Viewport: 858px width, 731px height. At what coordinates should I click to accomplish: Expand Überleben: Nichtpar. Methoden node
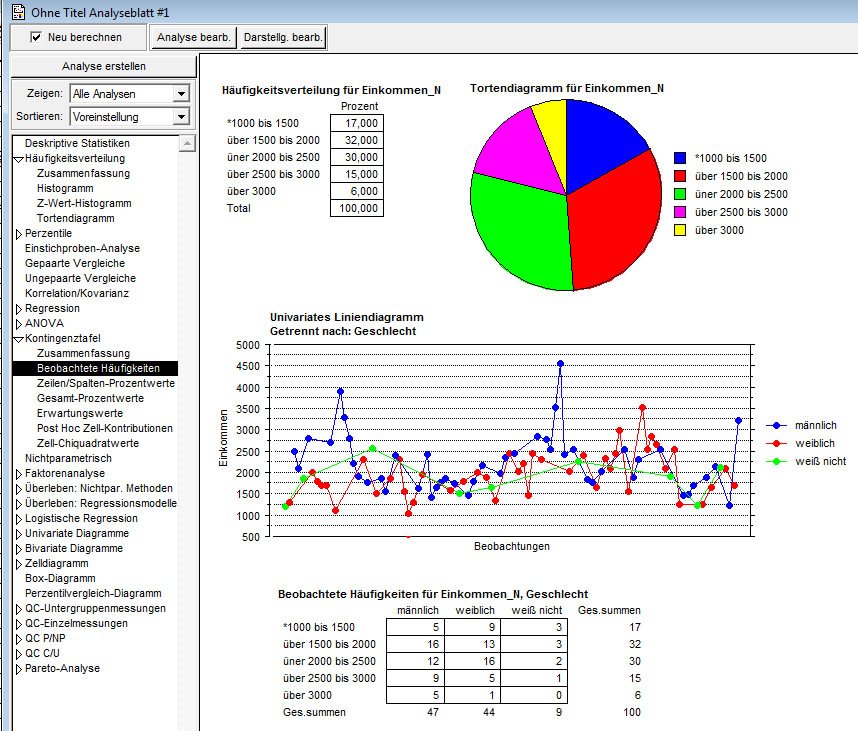(x=19, y=489)
